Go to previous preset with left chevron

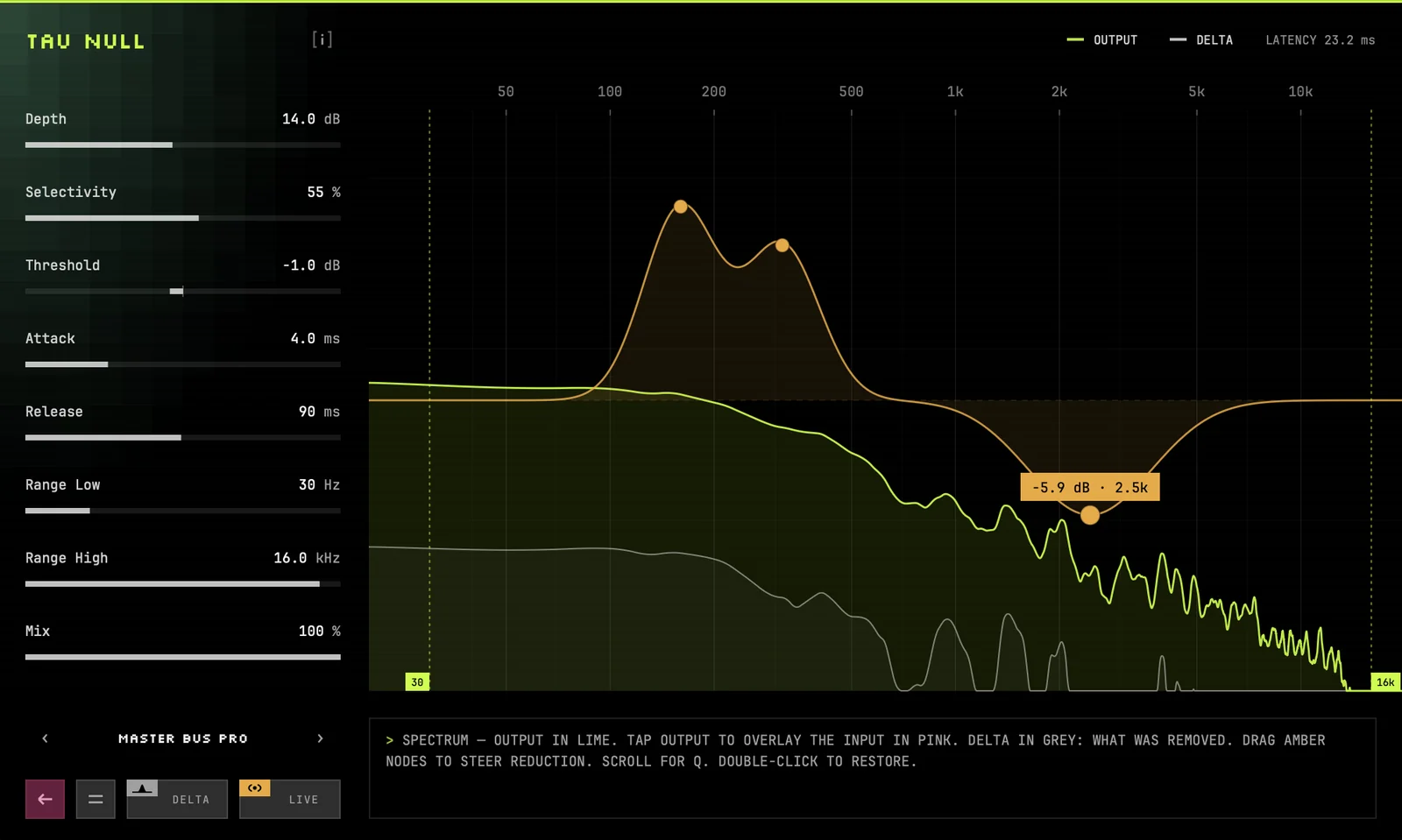(x=46, y=738)
